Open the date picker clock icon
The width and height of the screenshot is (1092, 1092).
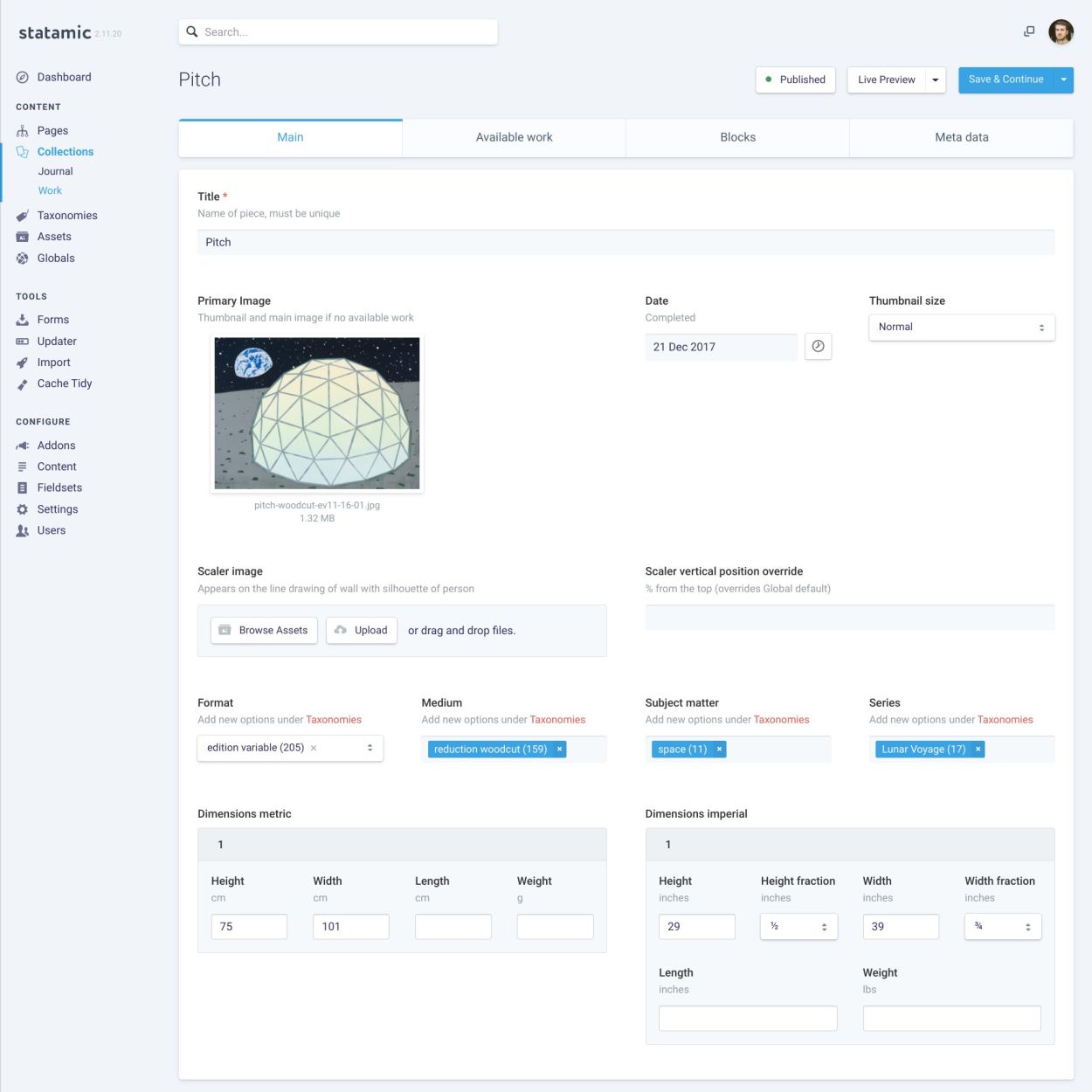818,347
